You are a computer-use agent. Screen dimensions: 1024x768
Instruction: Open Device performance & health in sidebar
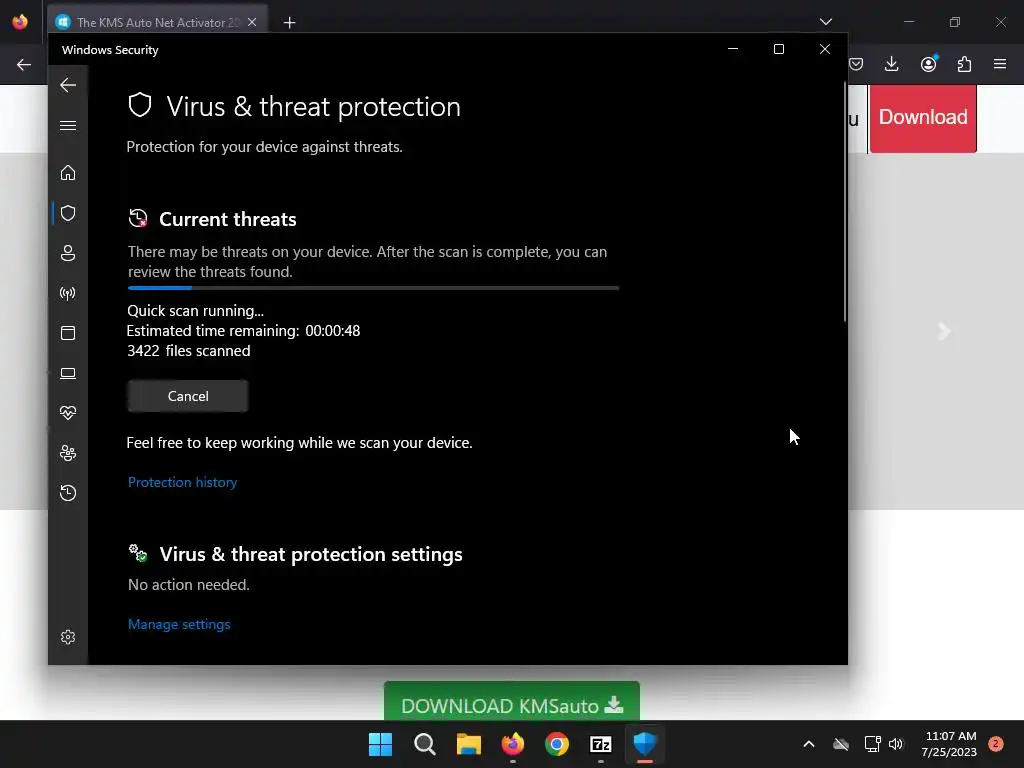(x=68, y=413)
